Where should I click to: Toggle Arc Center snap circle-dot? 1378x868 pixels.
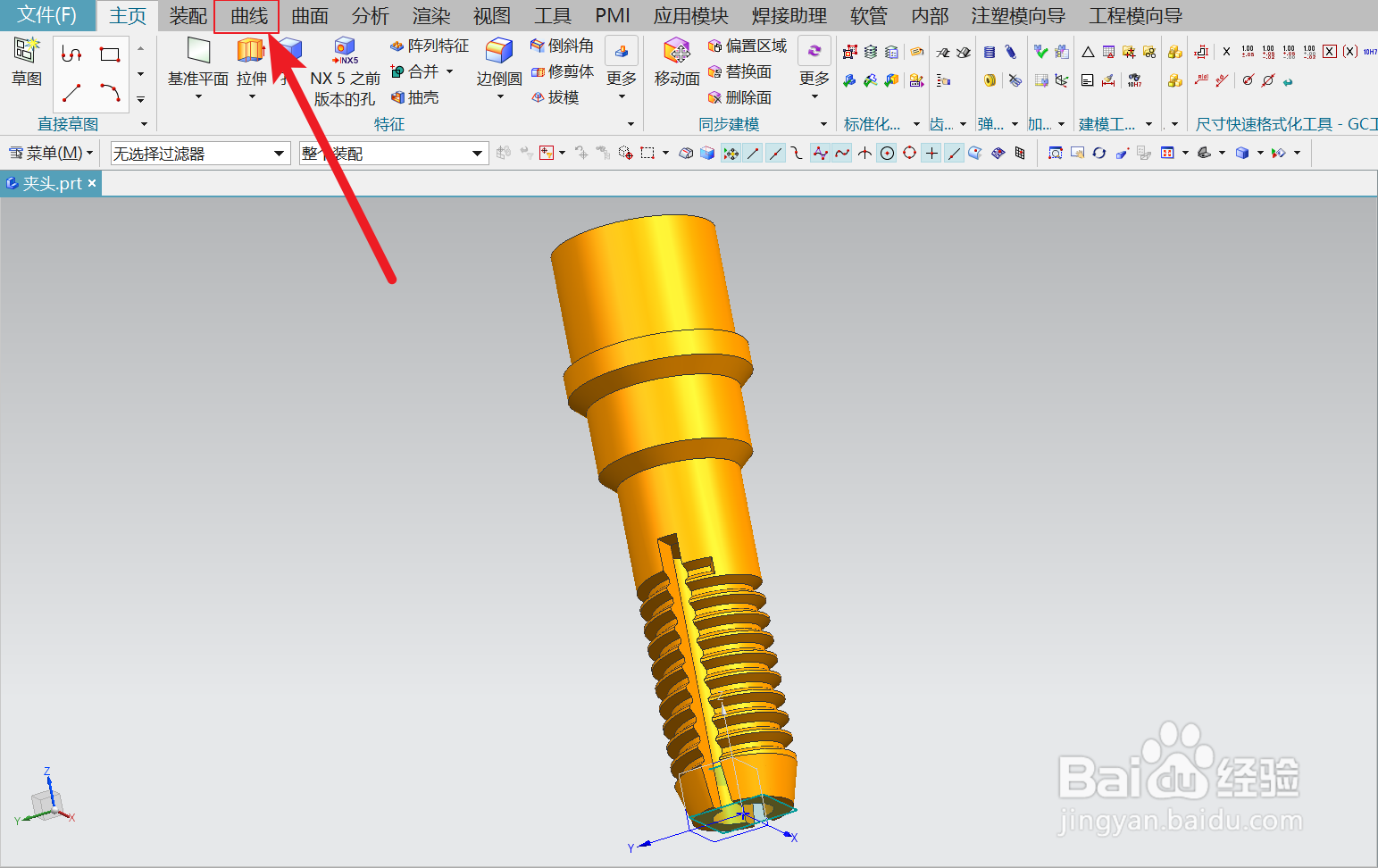(x=887, y=154)
